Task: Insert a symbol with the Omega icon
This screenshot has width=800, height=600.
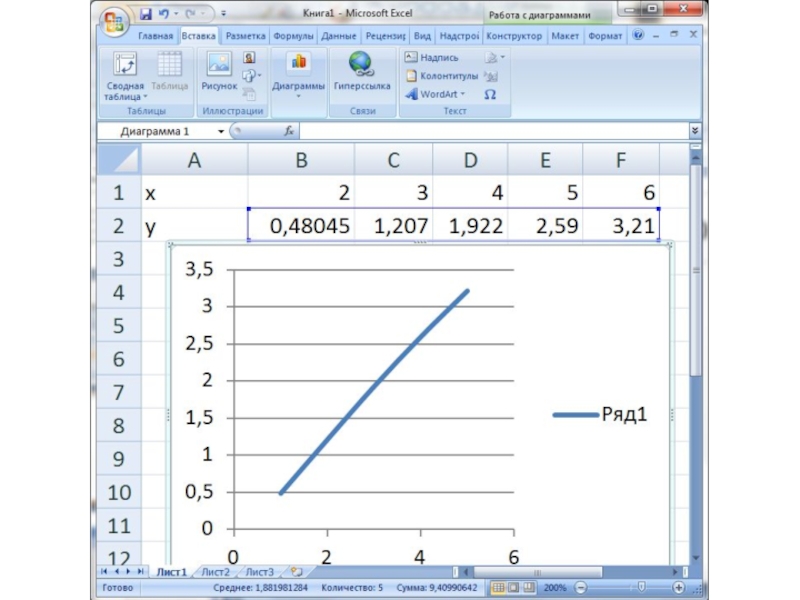Action: 490,94
